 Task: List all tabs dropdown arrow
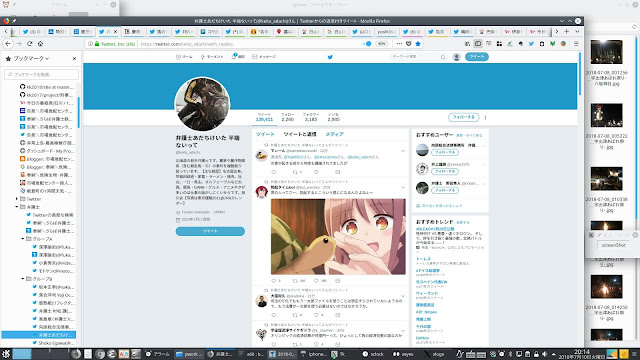577,31
